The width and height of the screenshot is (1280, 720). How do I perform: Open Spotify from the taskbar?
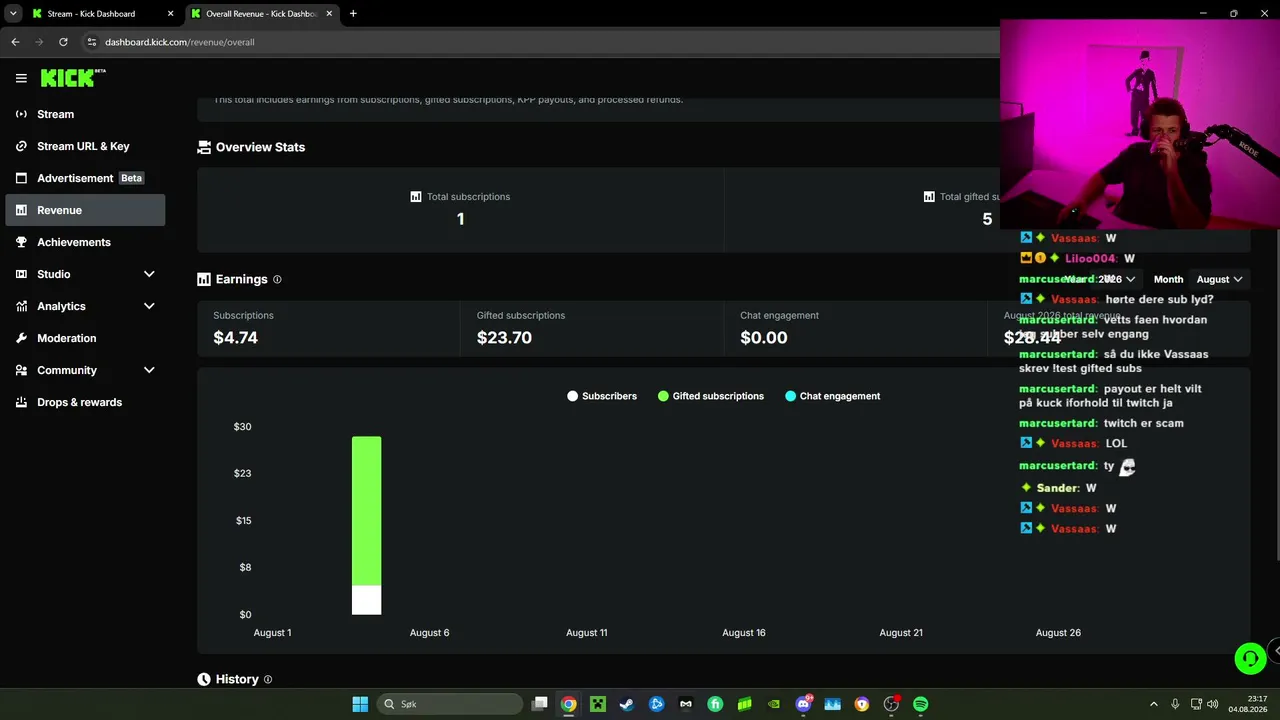pyautogui.click(x=920, y=704)
